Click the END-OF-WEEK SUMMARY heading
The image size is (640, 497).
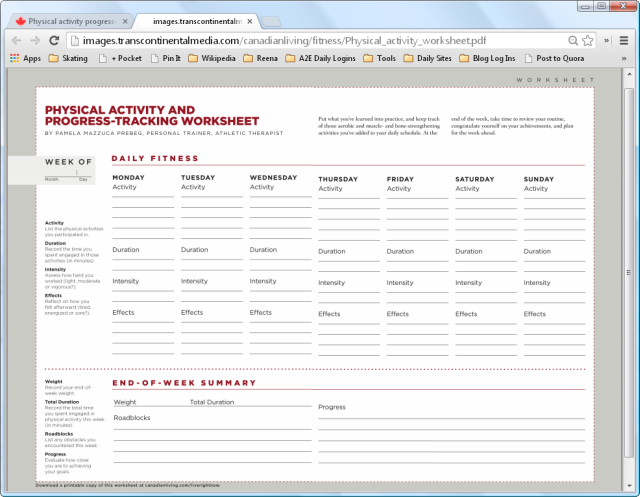184,383
